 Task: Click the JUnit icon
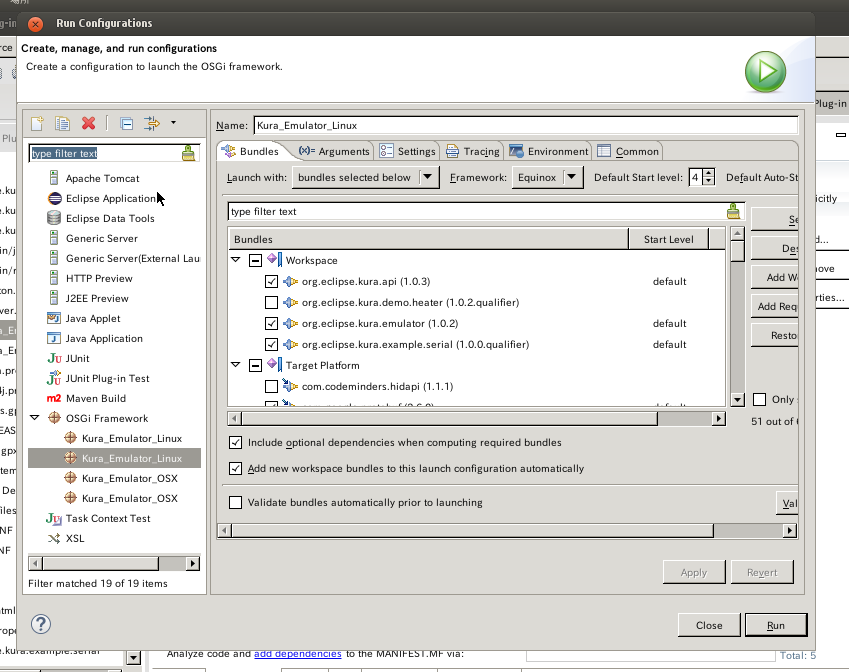click(x=54, y=358)
